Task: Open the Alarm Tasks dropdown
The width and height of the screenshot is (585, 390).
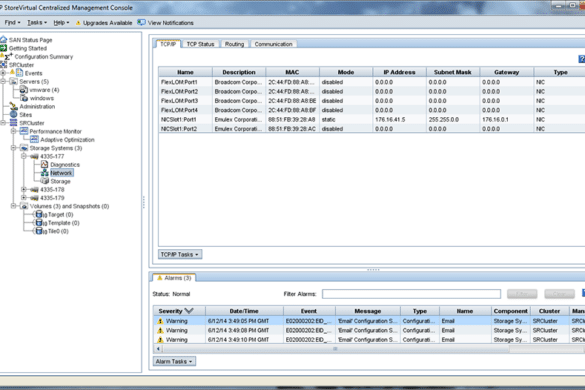Action: tap(174, 361)
